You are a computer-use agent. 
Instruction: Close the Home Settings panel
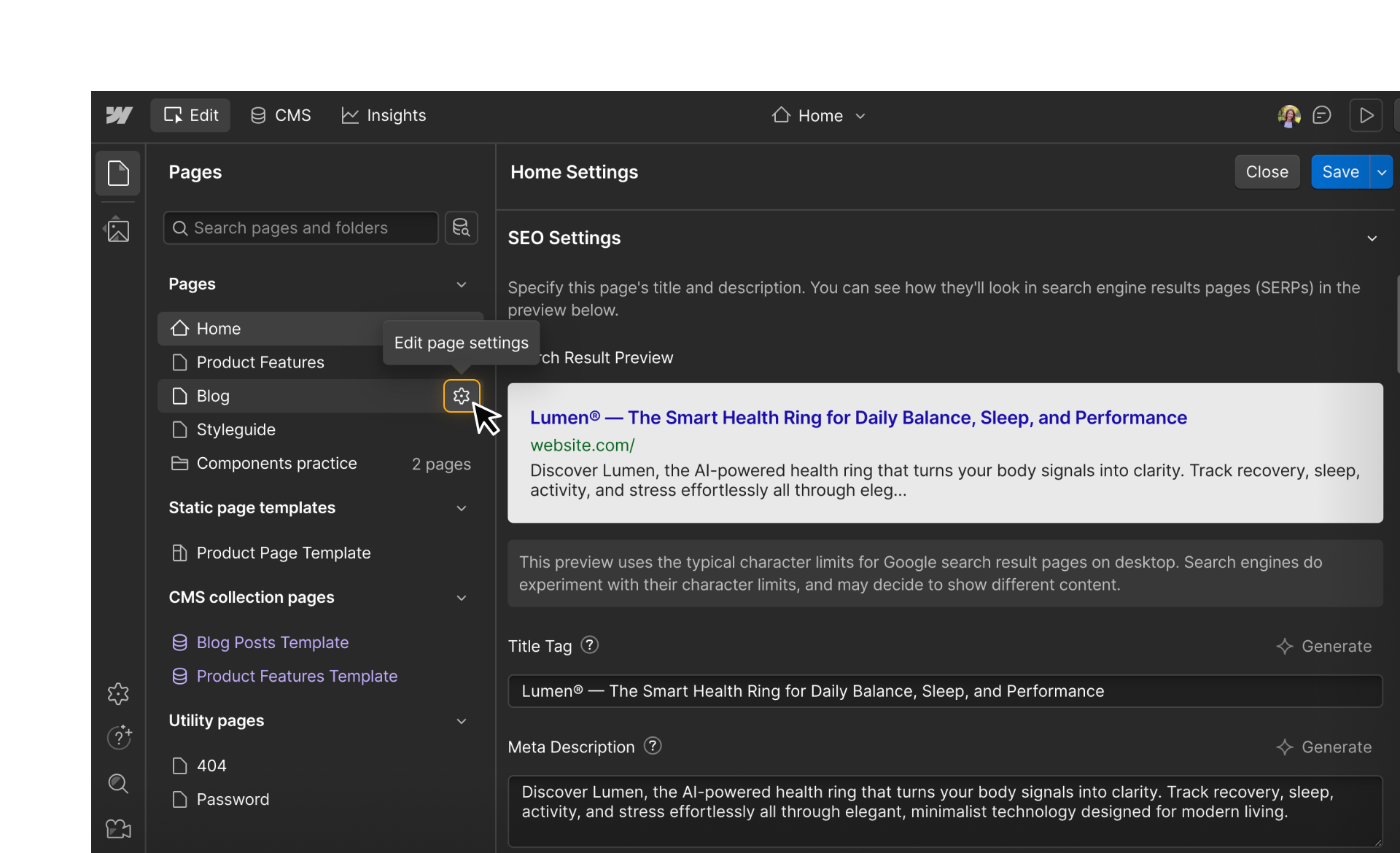(1267, 171)
